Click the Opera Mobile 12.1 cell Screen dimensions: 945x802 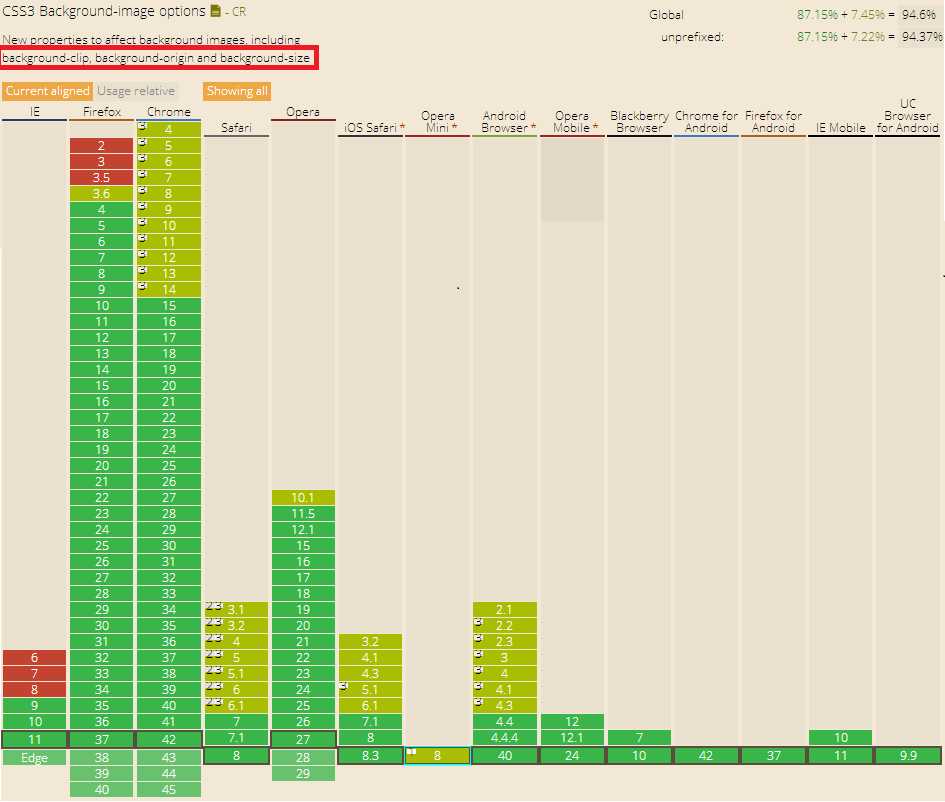[572, 738]
